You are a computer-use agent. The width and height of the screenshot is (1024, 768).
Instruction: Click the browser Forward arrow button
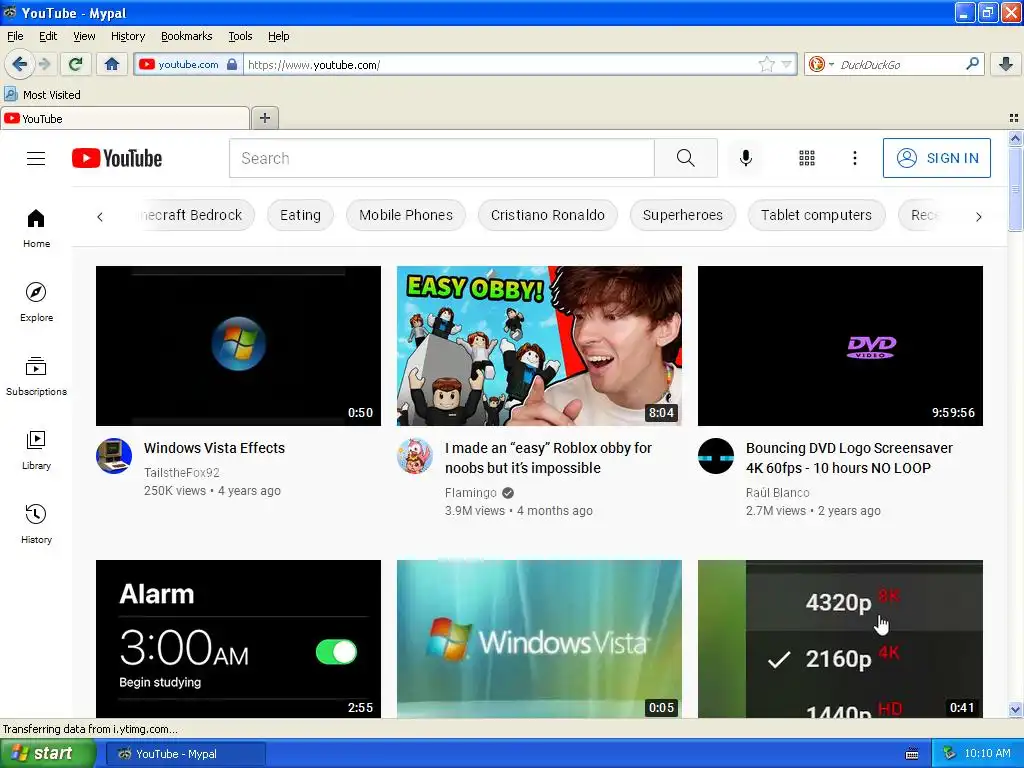click(44, 64)
